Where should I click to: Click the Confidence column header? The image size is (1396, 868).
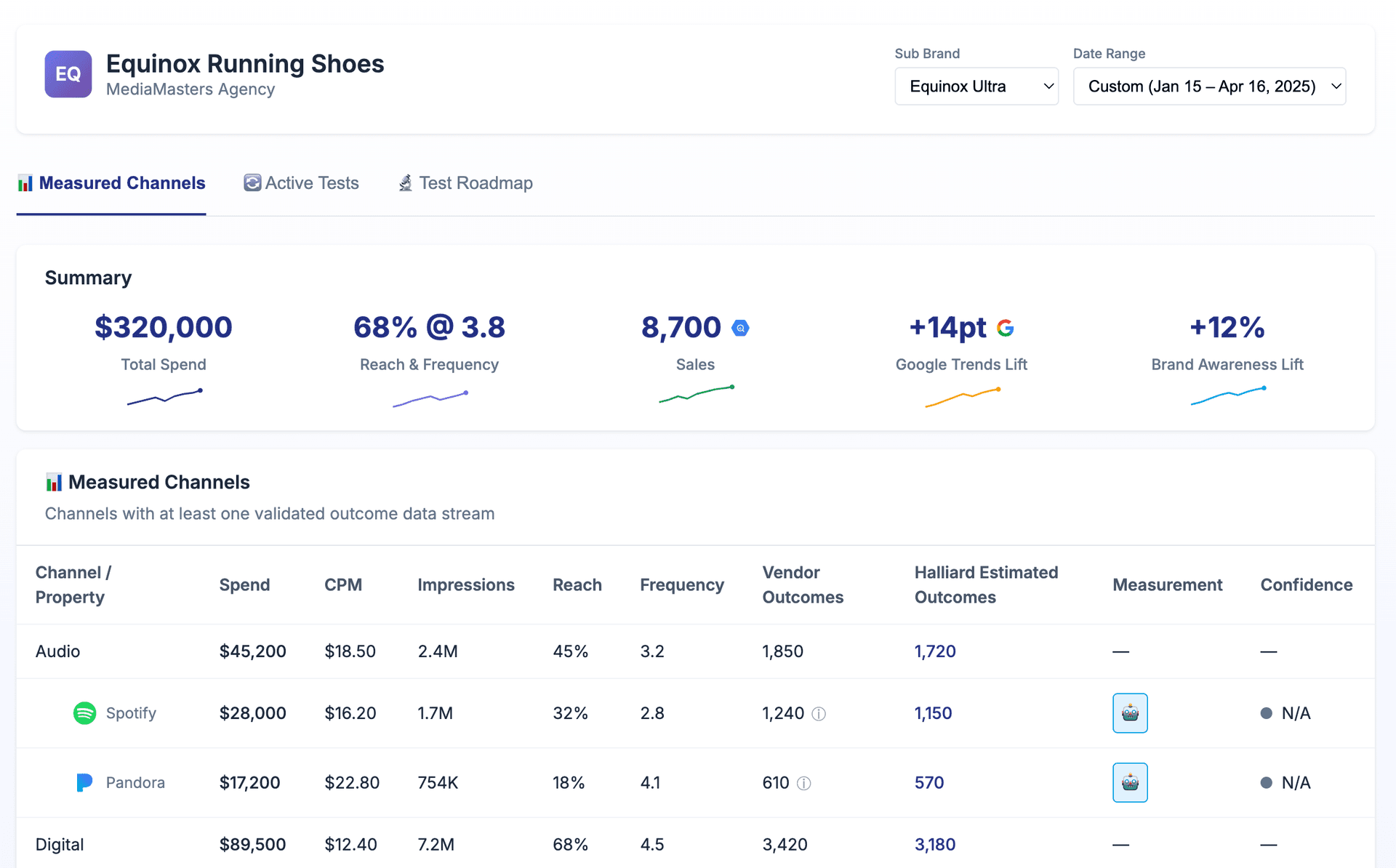click(x=1307, y=585)
